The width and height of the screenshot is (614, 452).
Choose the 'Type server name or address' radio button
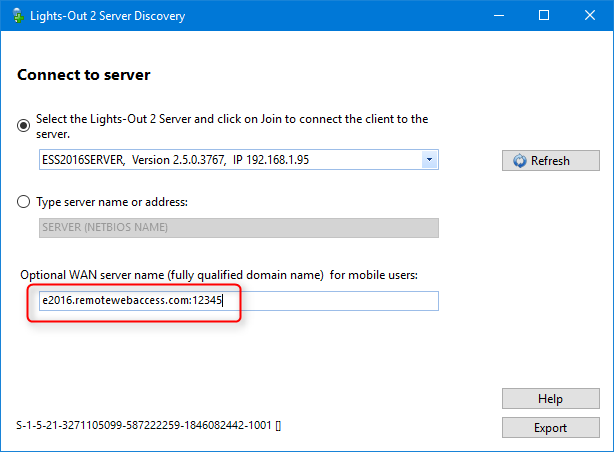click(x=23, y=202)
